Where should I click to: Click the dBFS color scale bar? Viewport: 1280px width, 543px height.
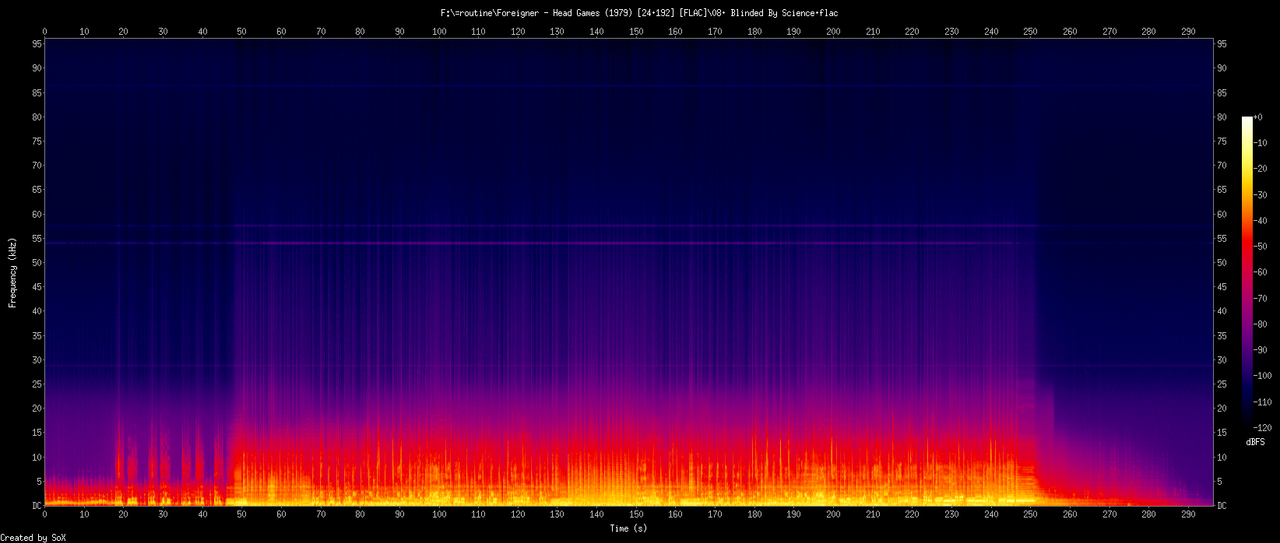click(x=1246, y=273)
